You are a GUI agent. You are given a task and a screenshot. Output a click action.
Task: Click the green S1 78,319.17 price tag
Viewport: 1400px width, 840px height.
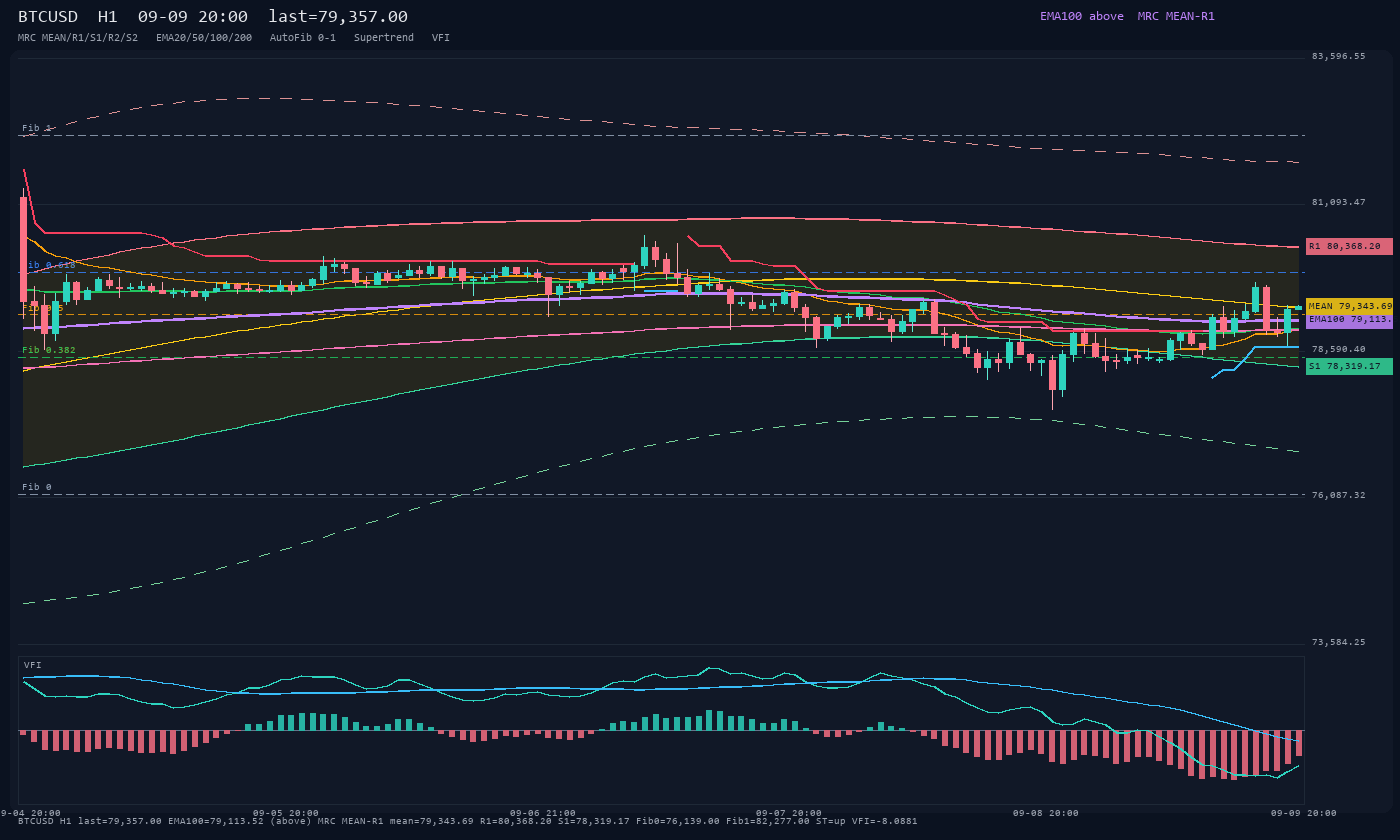1349,366
